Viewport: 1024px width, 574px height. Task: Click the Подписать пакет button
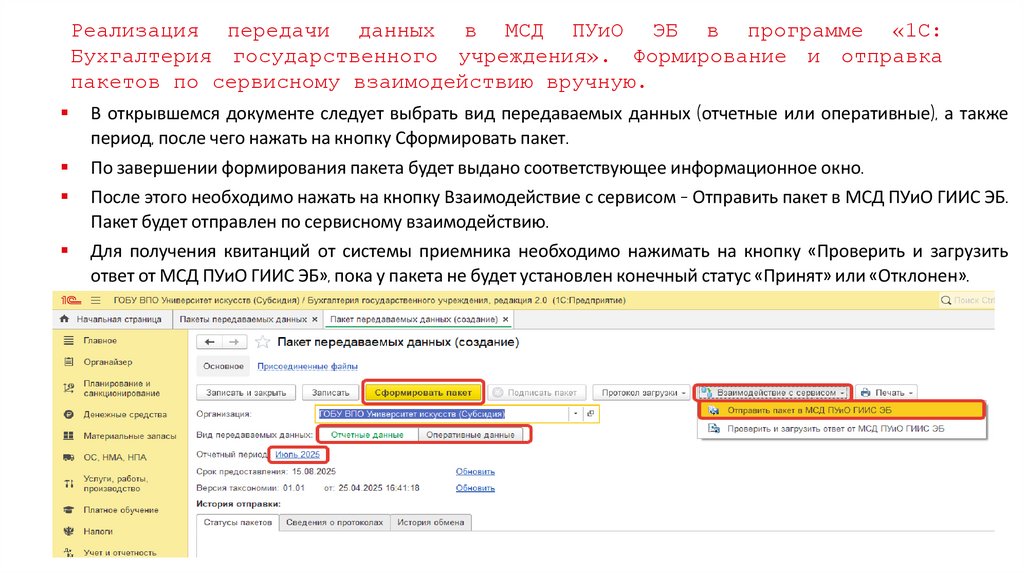pos(536,392)
